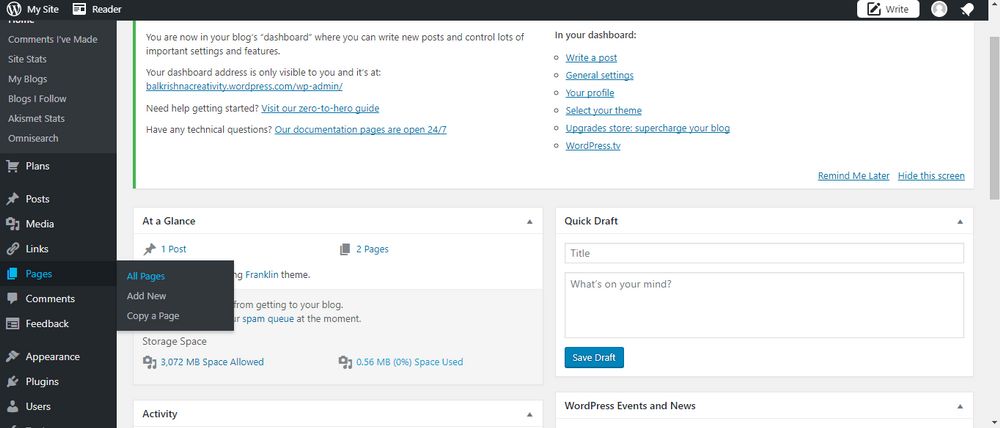The height and width of the screenshot is (428, 1000).
Task: Open Akismet Stats in sidebar
Action: [36, 119]
